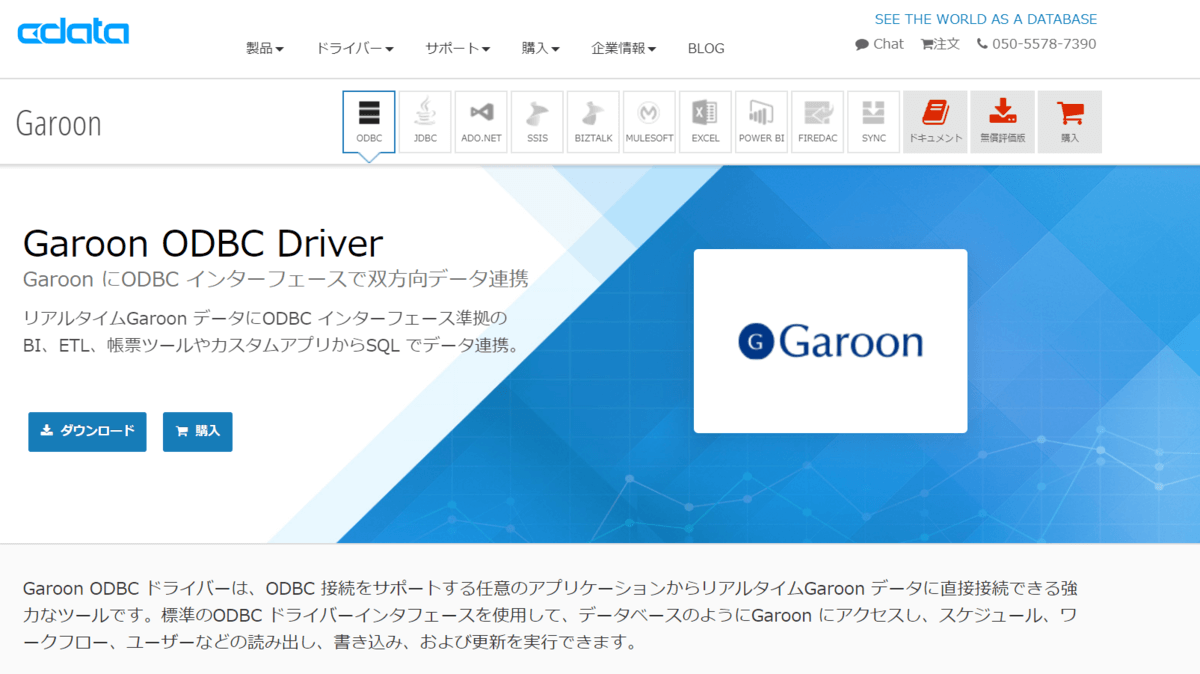Expand the ドライバー dropdown menu
This screenshot has height=674, width=1200.
click(355, 48)
